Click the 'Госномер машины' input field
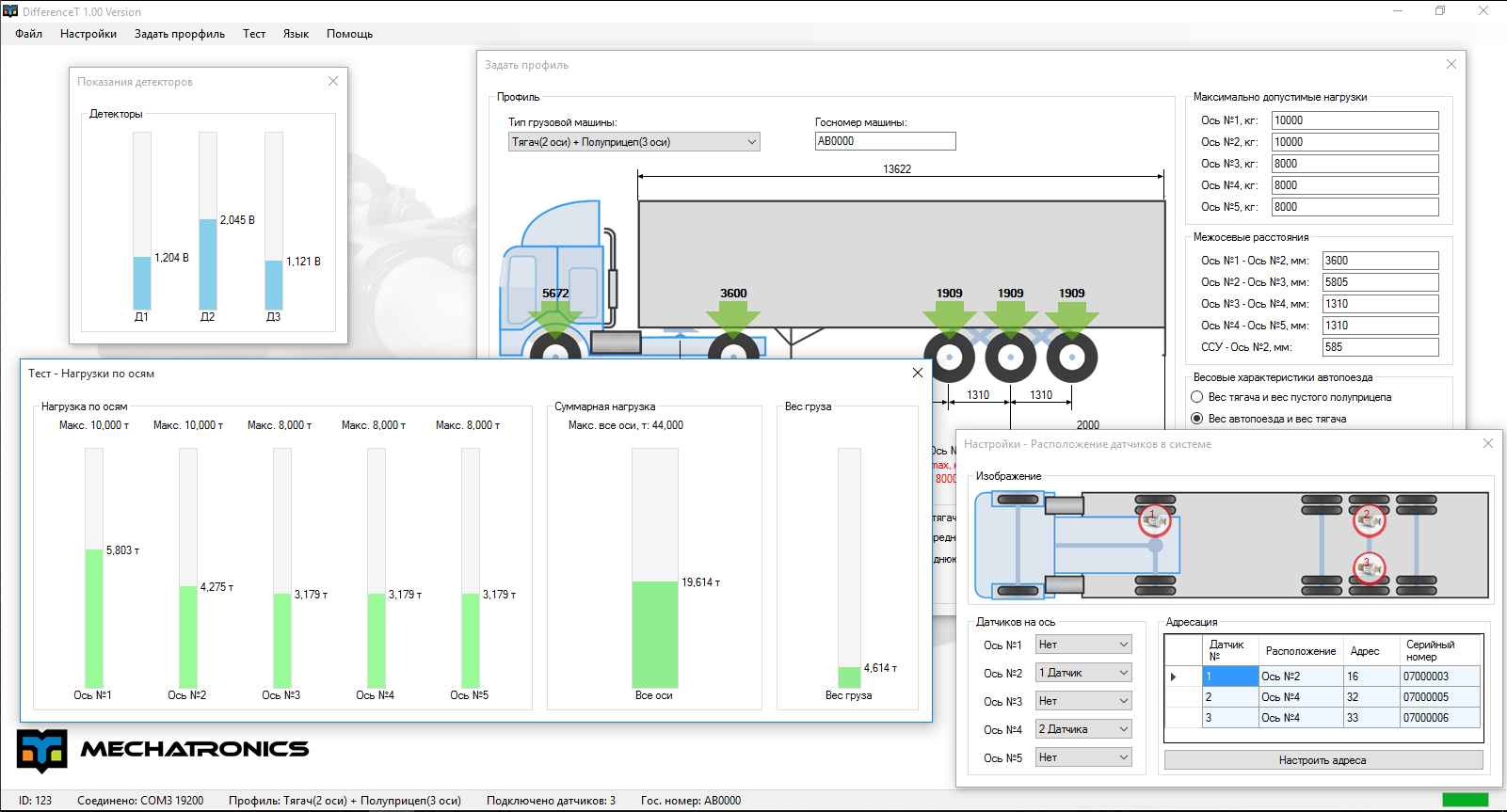1507x812 pixels. [x=885, y=141]
